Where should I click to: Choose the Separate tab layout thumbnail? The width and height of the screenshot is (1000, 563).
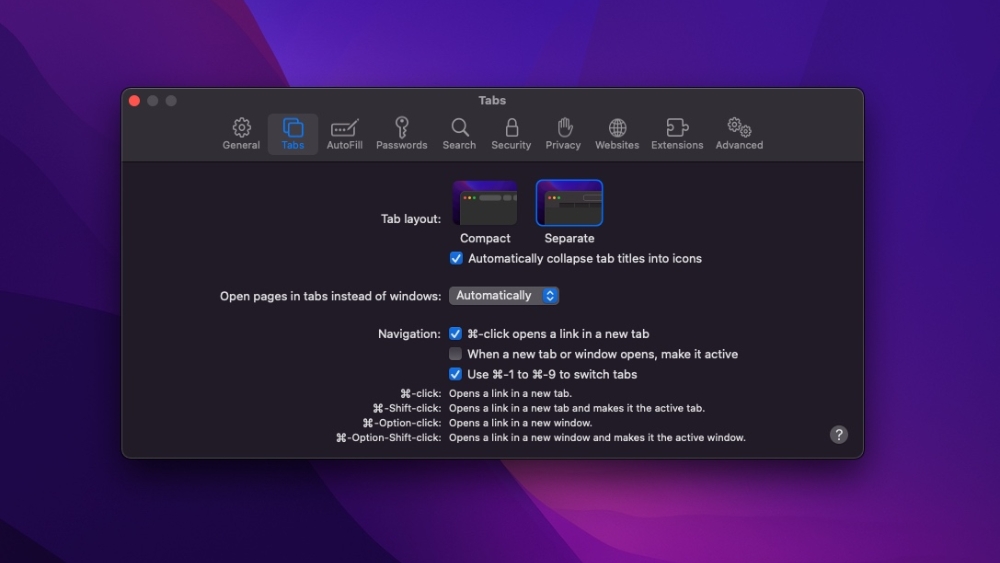[x=570, y=203]
